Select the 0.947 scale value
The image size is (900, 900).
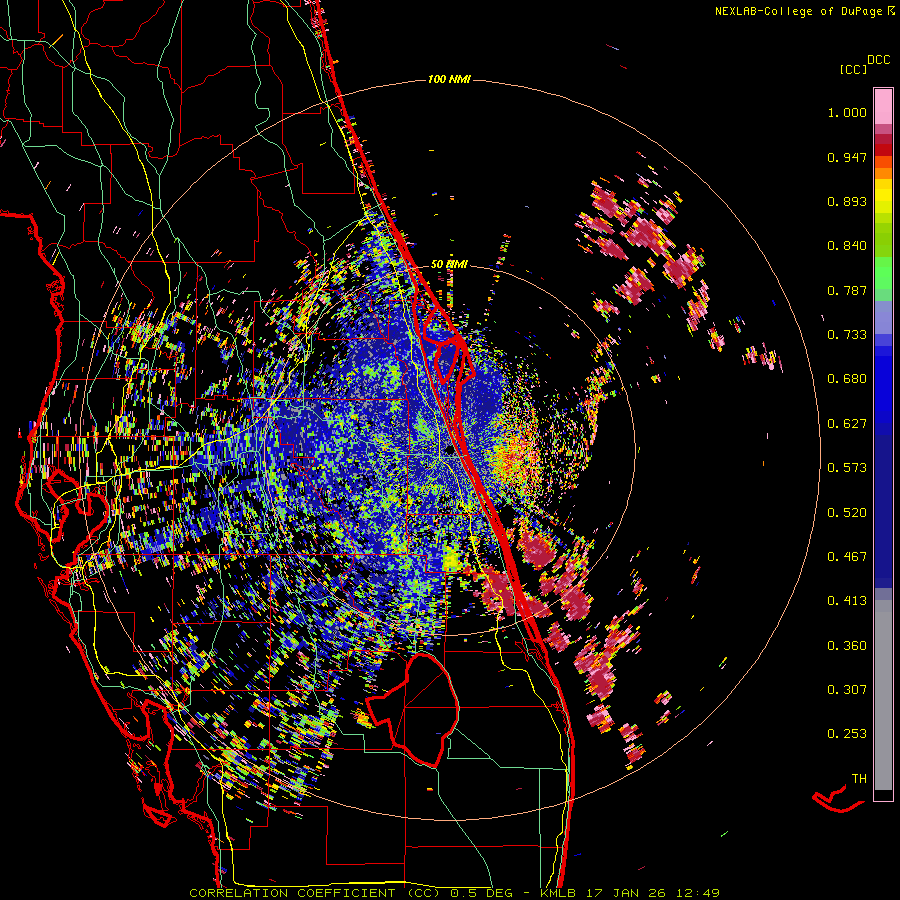(x=847, y=157)
